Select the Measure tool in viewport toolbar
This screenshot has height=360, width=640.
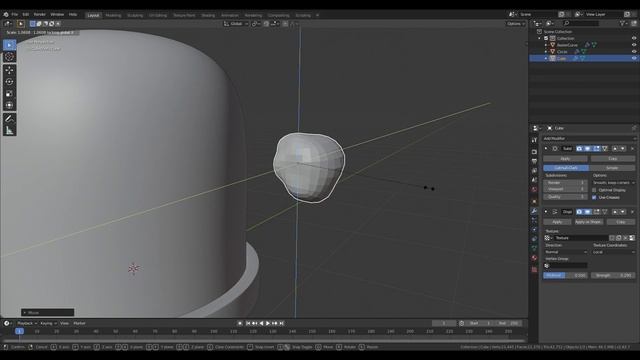tap(9, 131)
